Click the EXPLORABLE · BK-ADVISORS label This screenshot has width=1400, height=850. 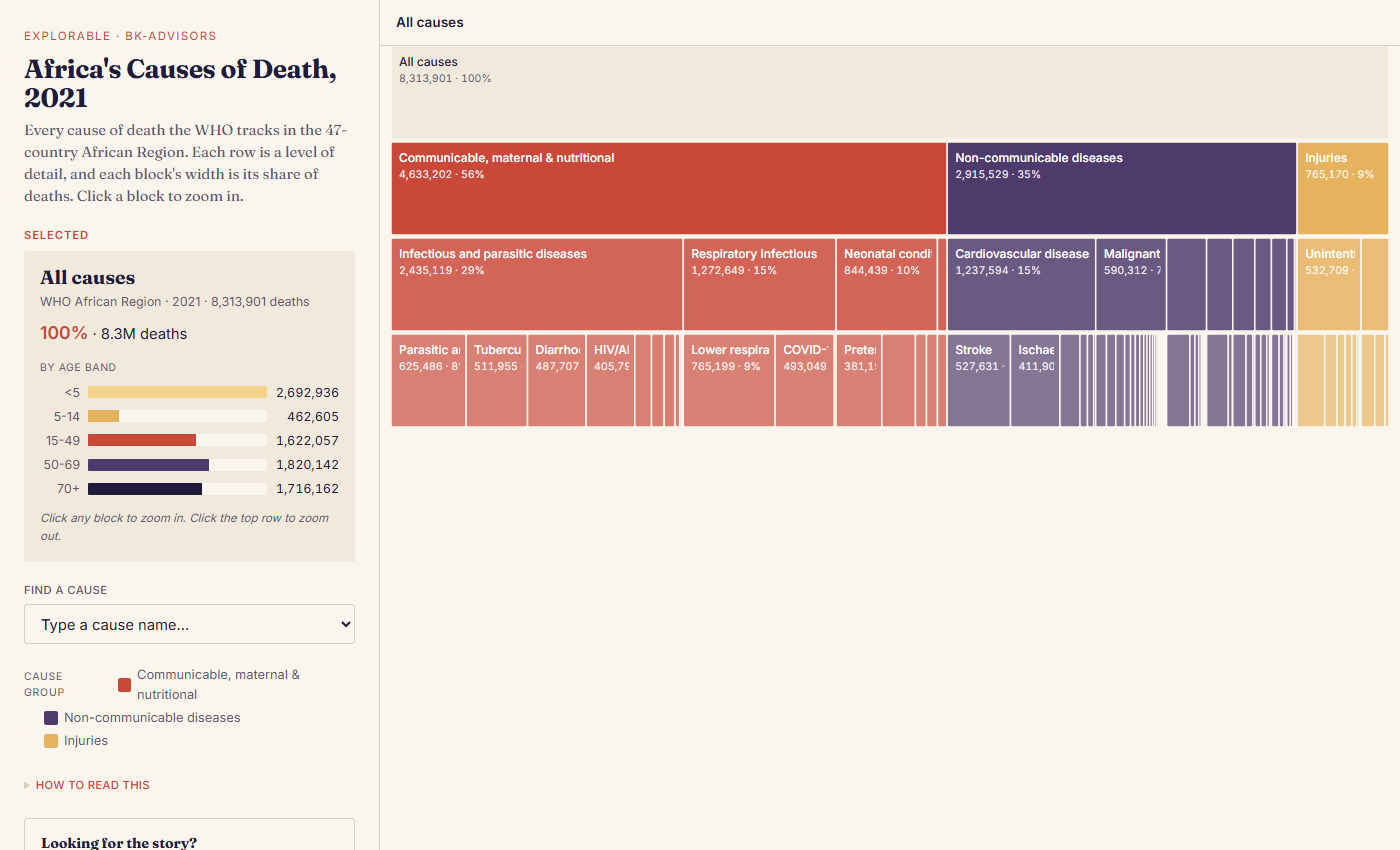[x=120, y=36]
